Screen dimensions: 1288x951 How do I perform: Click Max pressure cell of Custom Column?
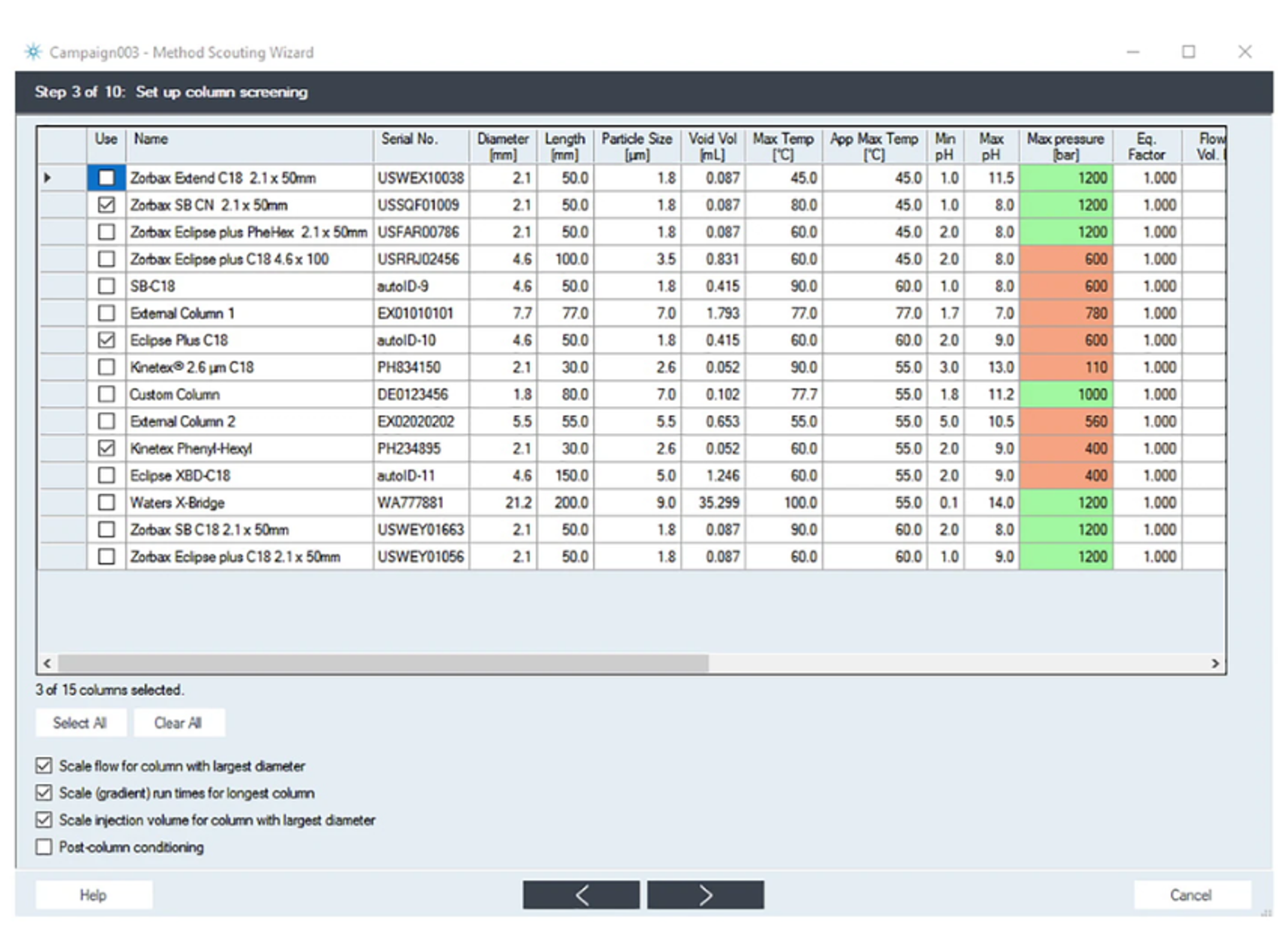(x=1065, y=394)
